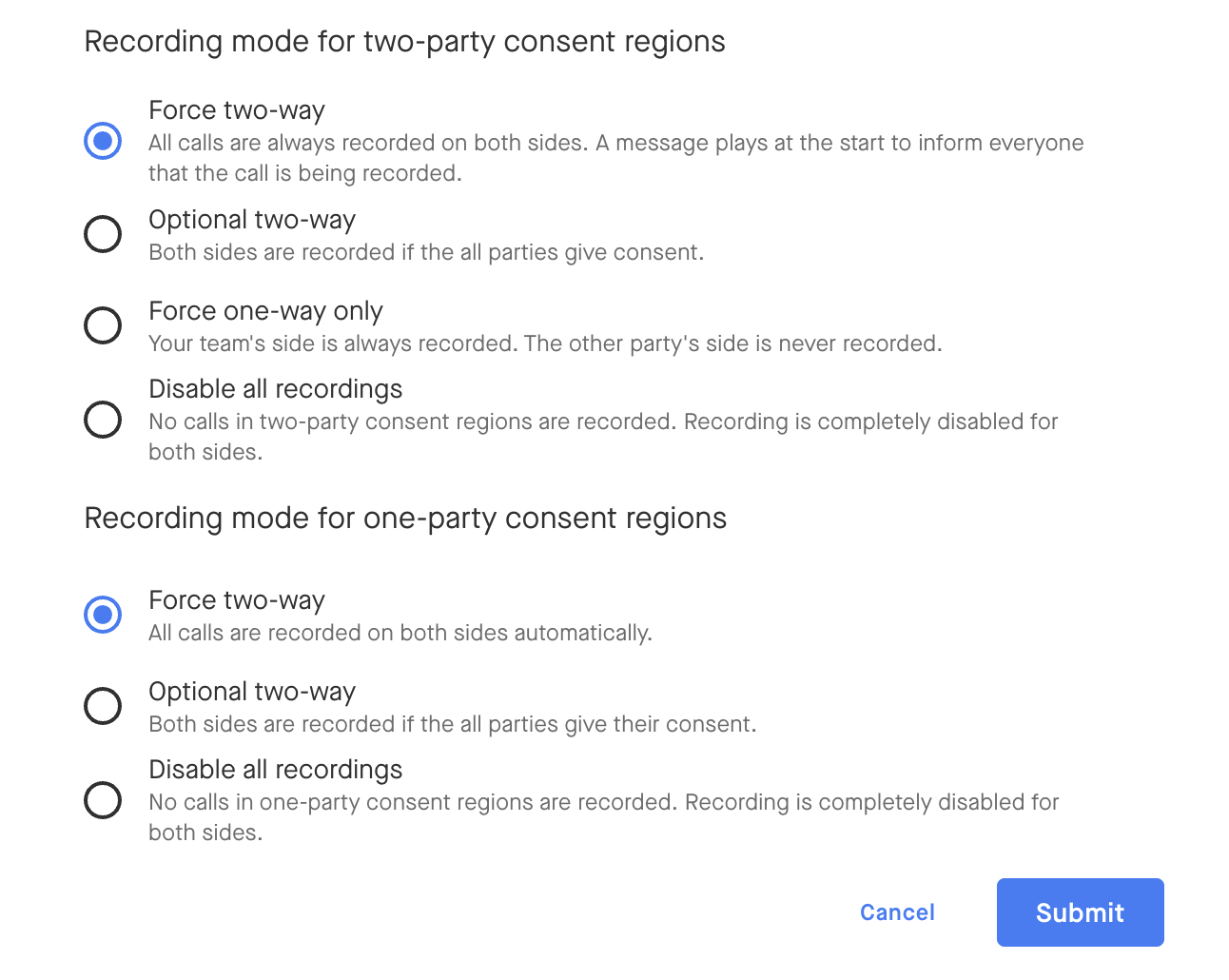Select Force two-way radio for two-party regions
The width and height of the screenshot is (1229, 980).
[103, 141]
